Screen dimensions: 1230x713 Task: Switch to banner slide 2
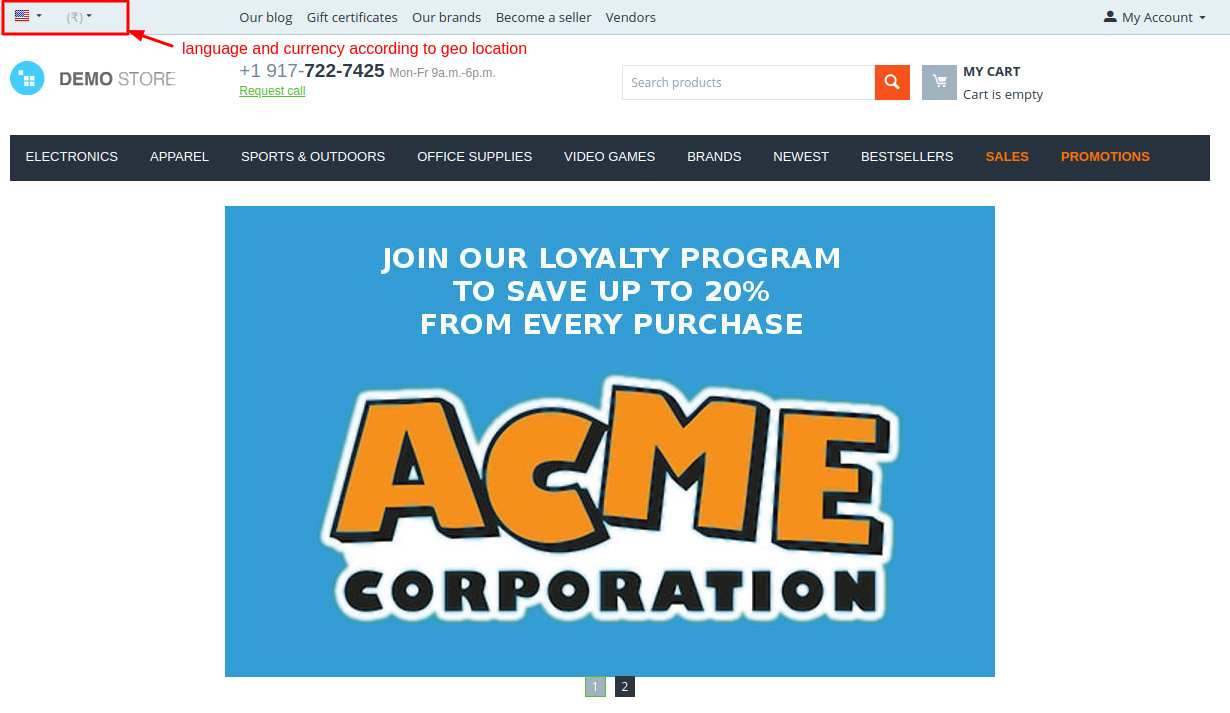pyautogui.click(x=625, y=687)
